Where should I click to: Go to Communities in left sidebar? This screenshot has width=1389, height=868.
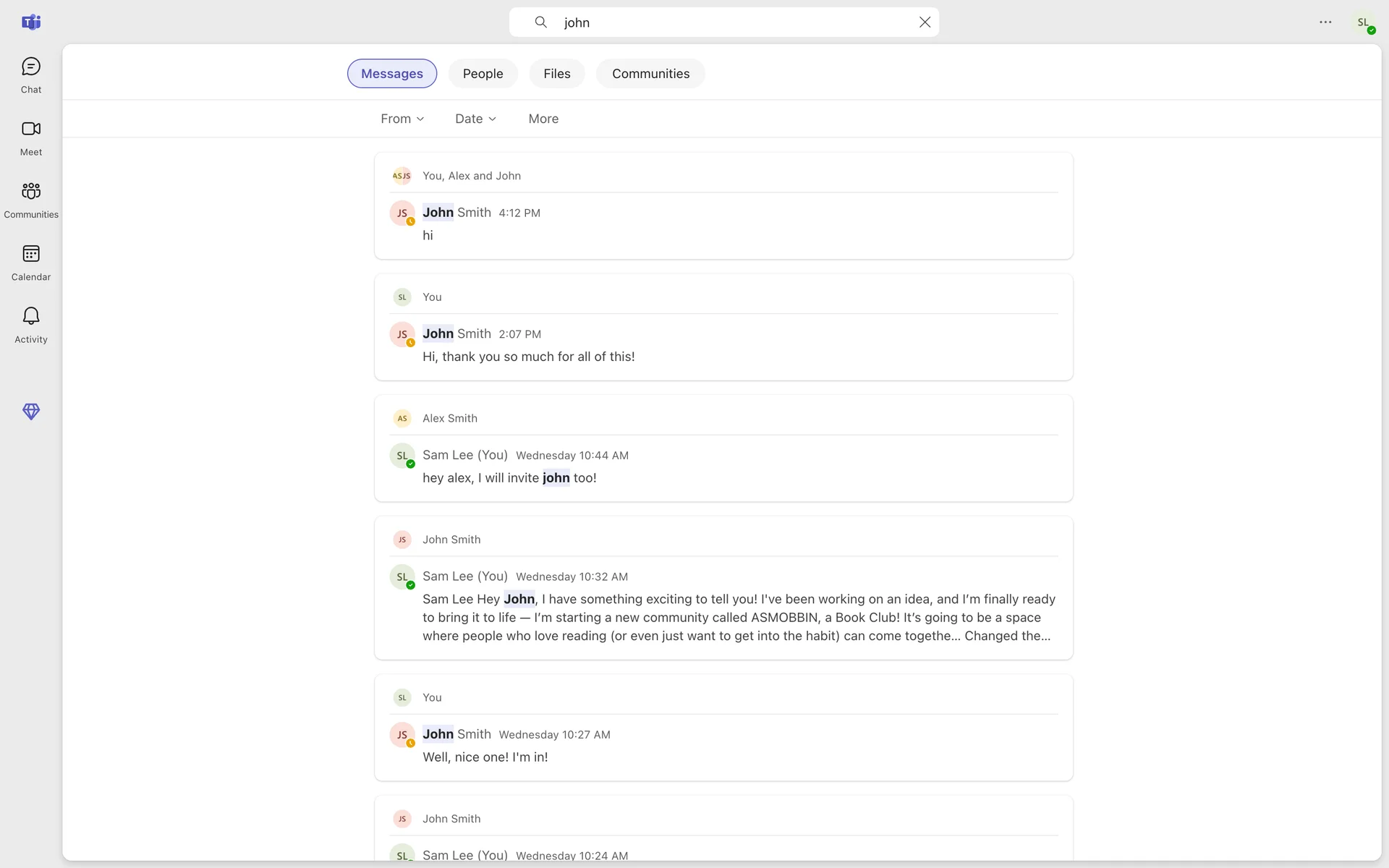tap(30, 200)
